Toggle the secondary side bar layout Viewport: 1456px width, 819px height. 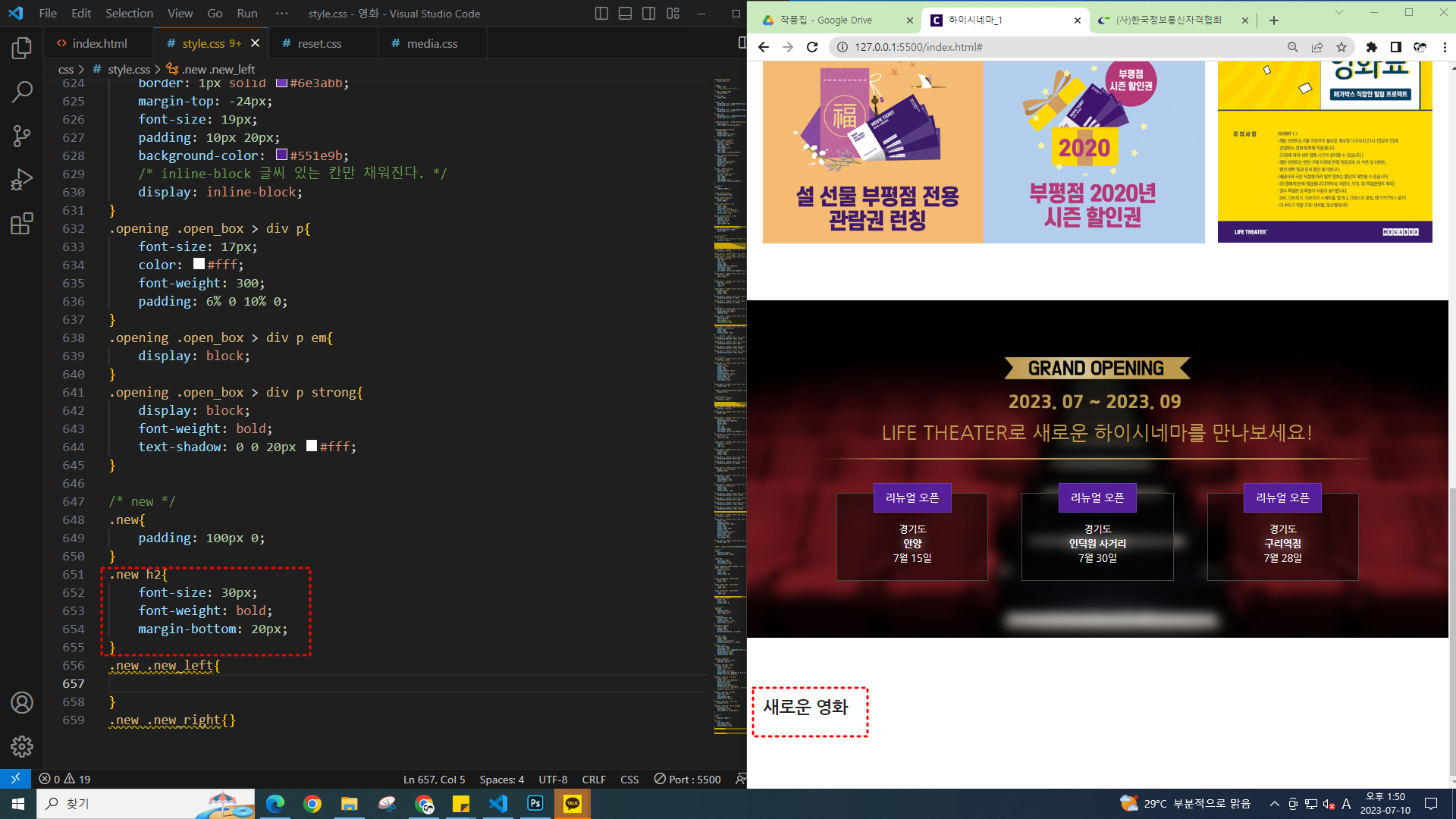click(648, 14)
